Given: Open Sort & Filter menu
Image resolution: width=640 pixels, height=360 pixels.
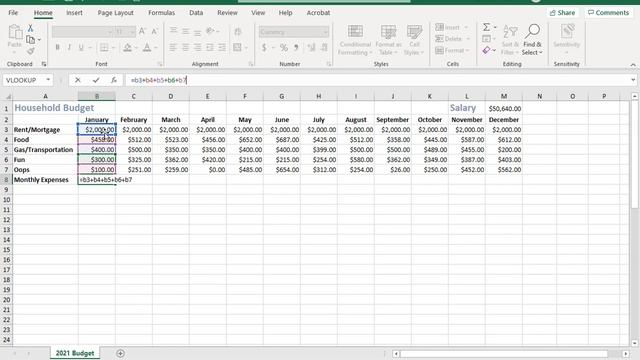Looking at the screenshot, I should [x=510, y=40].
